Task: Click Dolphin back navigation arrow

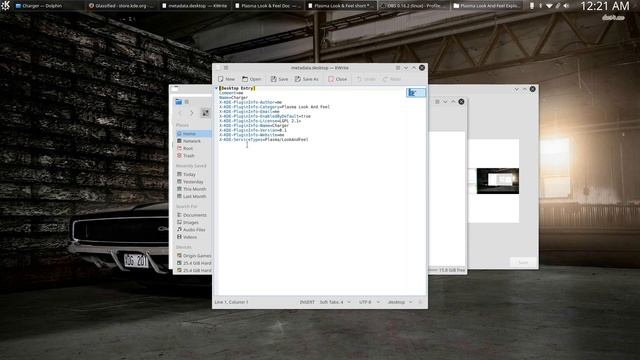Action: [x=181, y=113]
